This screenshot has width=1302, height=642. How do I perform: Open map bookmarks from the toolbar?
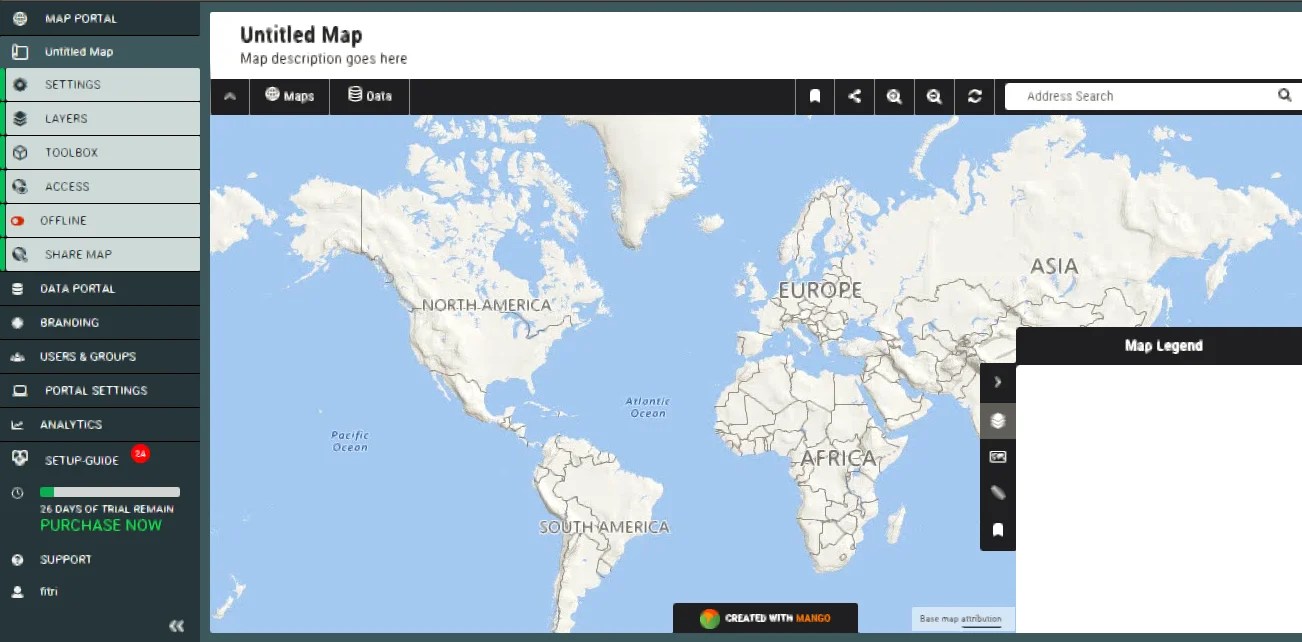point(814,96)
